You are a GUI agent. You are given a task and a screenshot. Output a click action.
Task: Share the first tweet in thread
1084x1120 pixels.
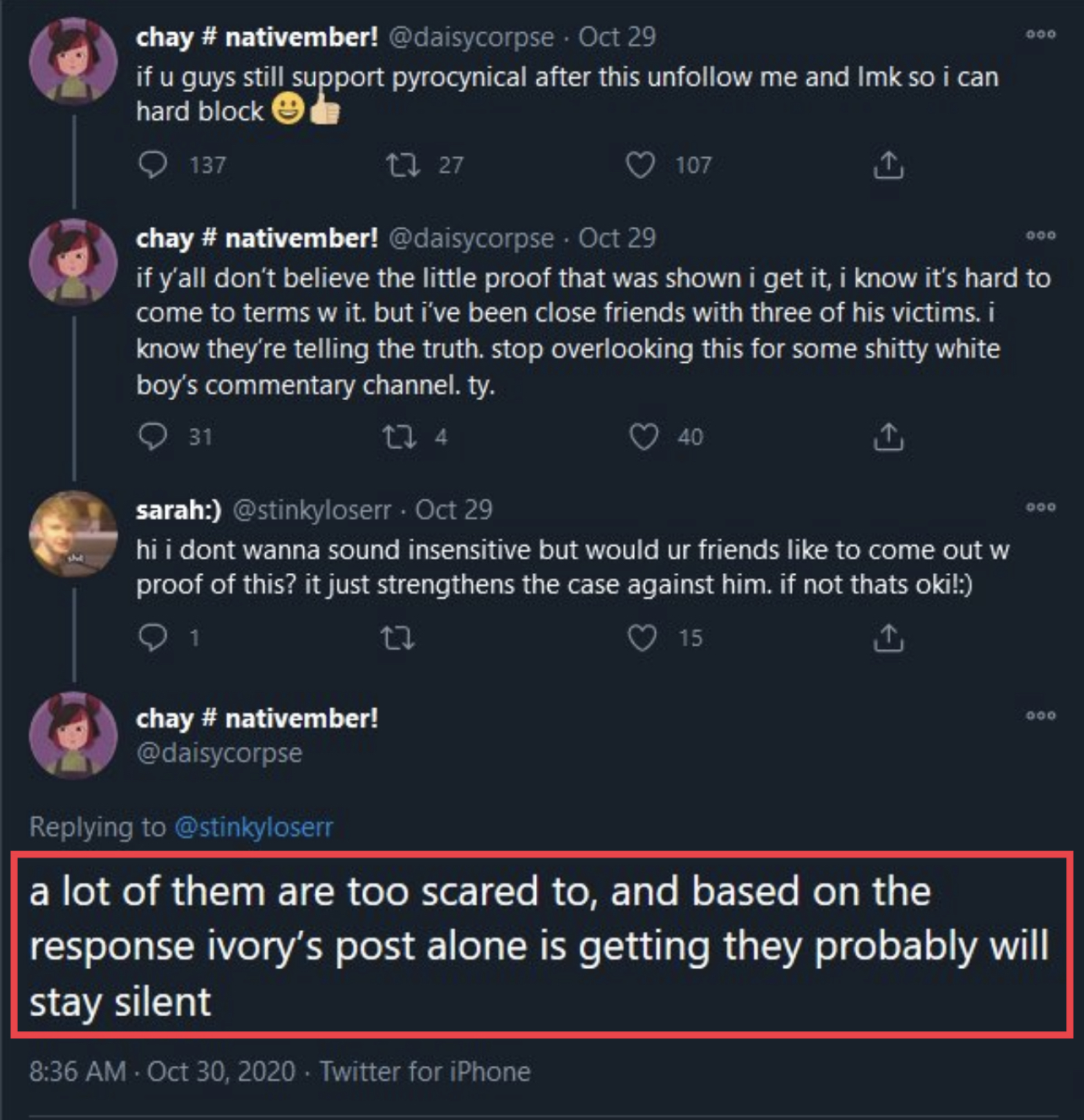888,165
